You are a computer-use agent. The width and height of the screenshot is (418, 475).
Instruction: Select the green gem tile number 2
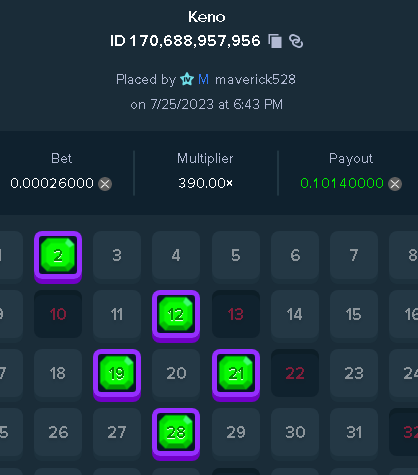pyautogui.click(x=58, y=257)
